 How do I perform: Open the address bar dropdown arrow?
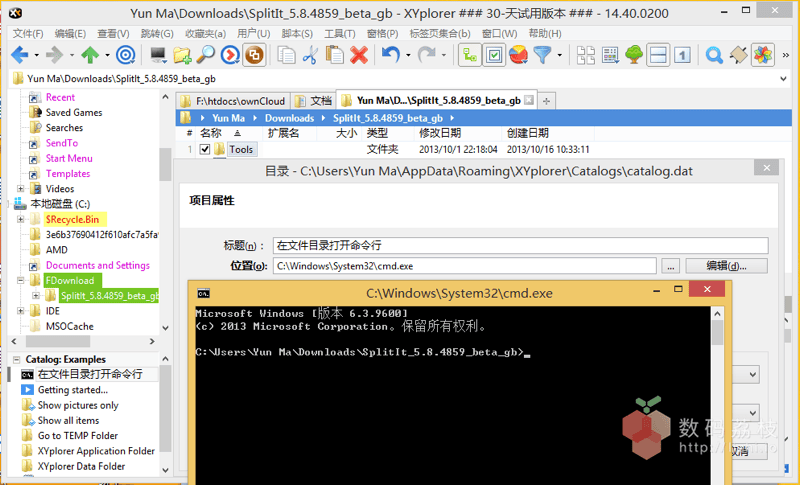pyautogui.click(x=783, y=79)
